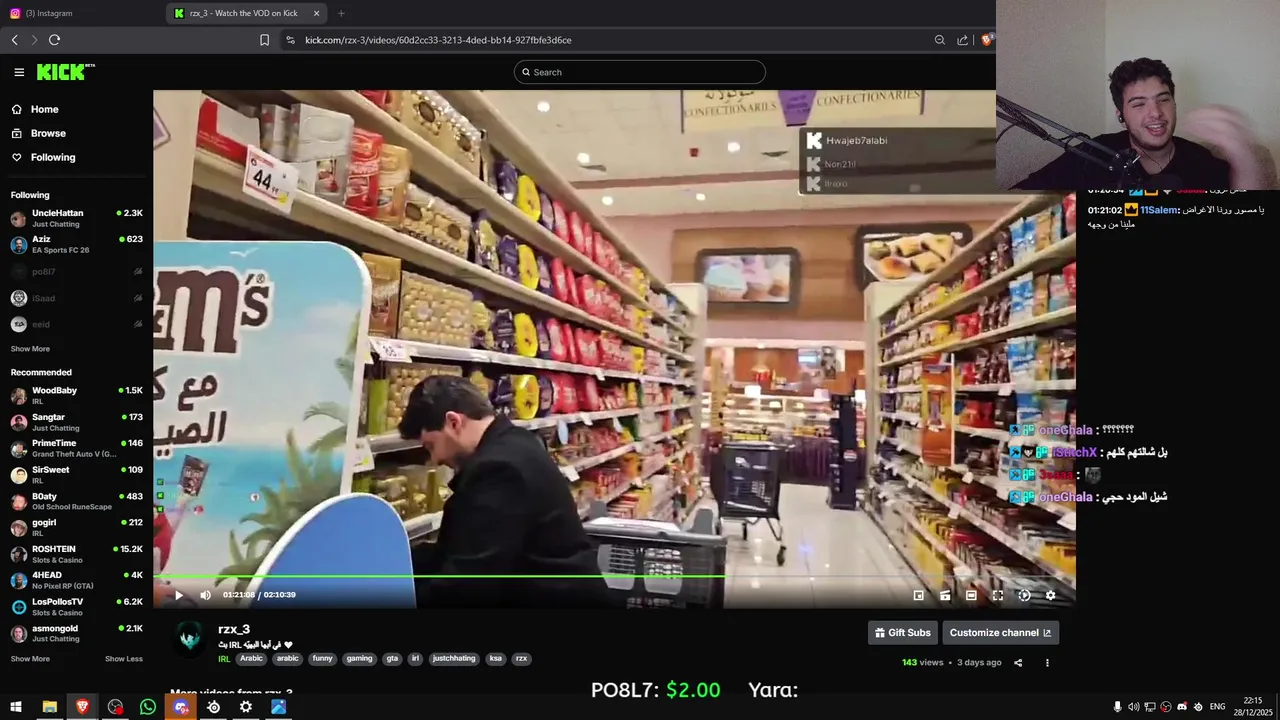This screenshot has height=720, width=1280.
Task: Switch to the Instagram browser tab
Action: coord(82,13)
